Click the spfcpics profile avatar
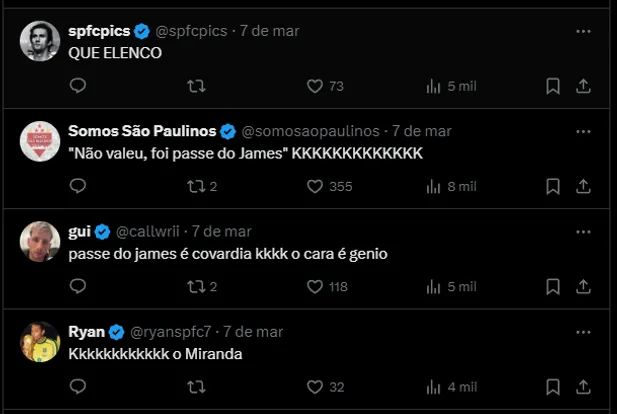 (40, 41)
